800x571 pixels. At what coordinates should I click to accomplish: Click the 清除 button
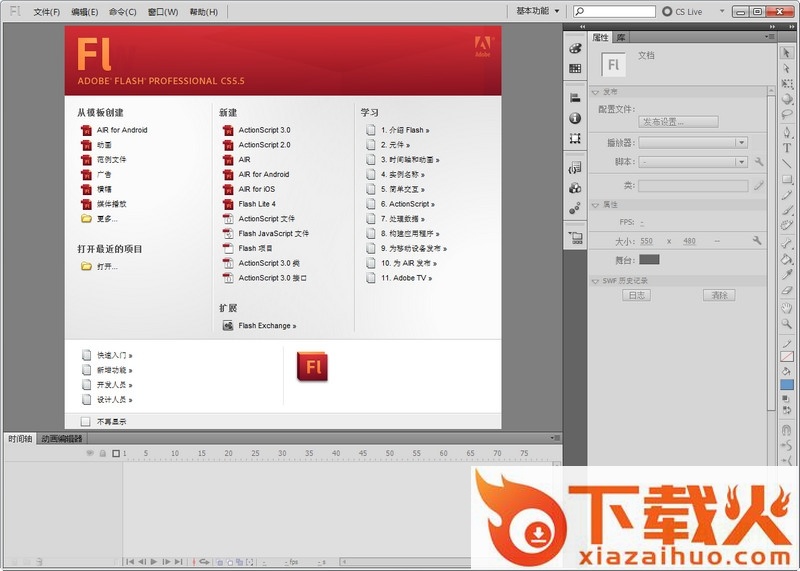[719, 295]
